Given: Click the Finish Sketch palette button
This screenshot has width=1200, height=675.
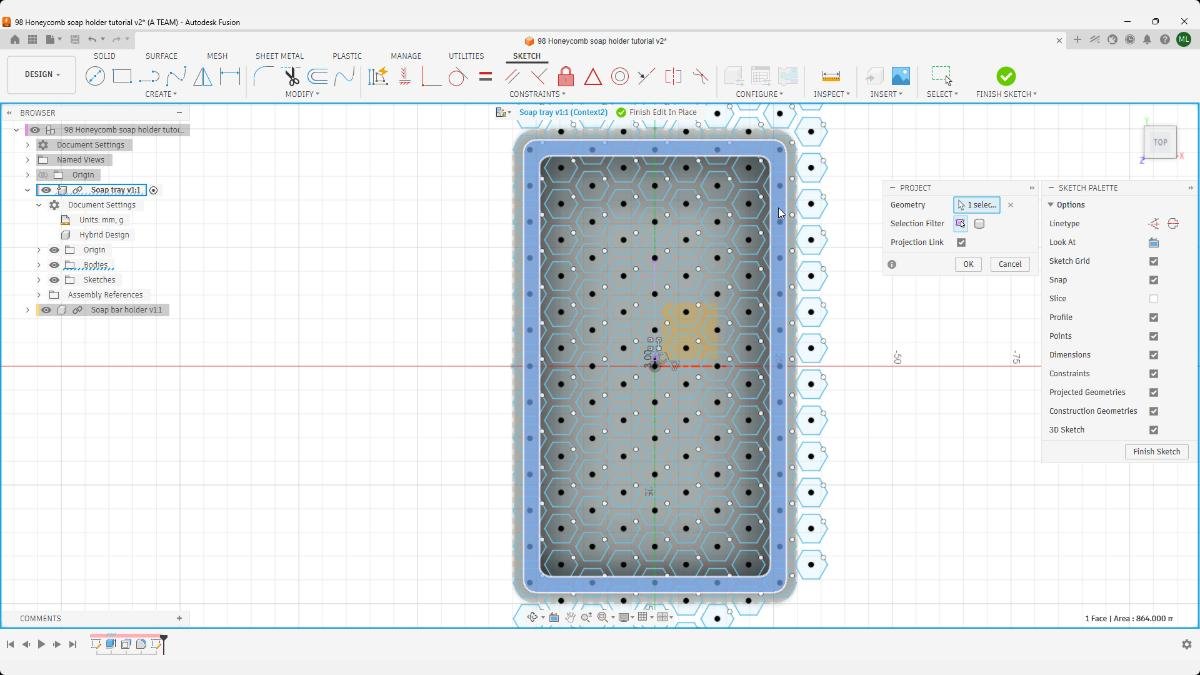Looking at the screenshot, I should point(1156,452).
